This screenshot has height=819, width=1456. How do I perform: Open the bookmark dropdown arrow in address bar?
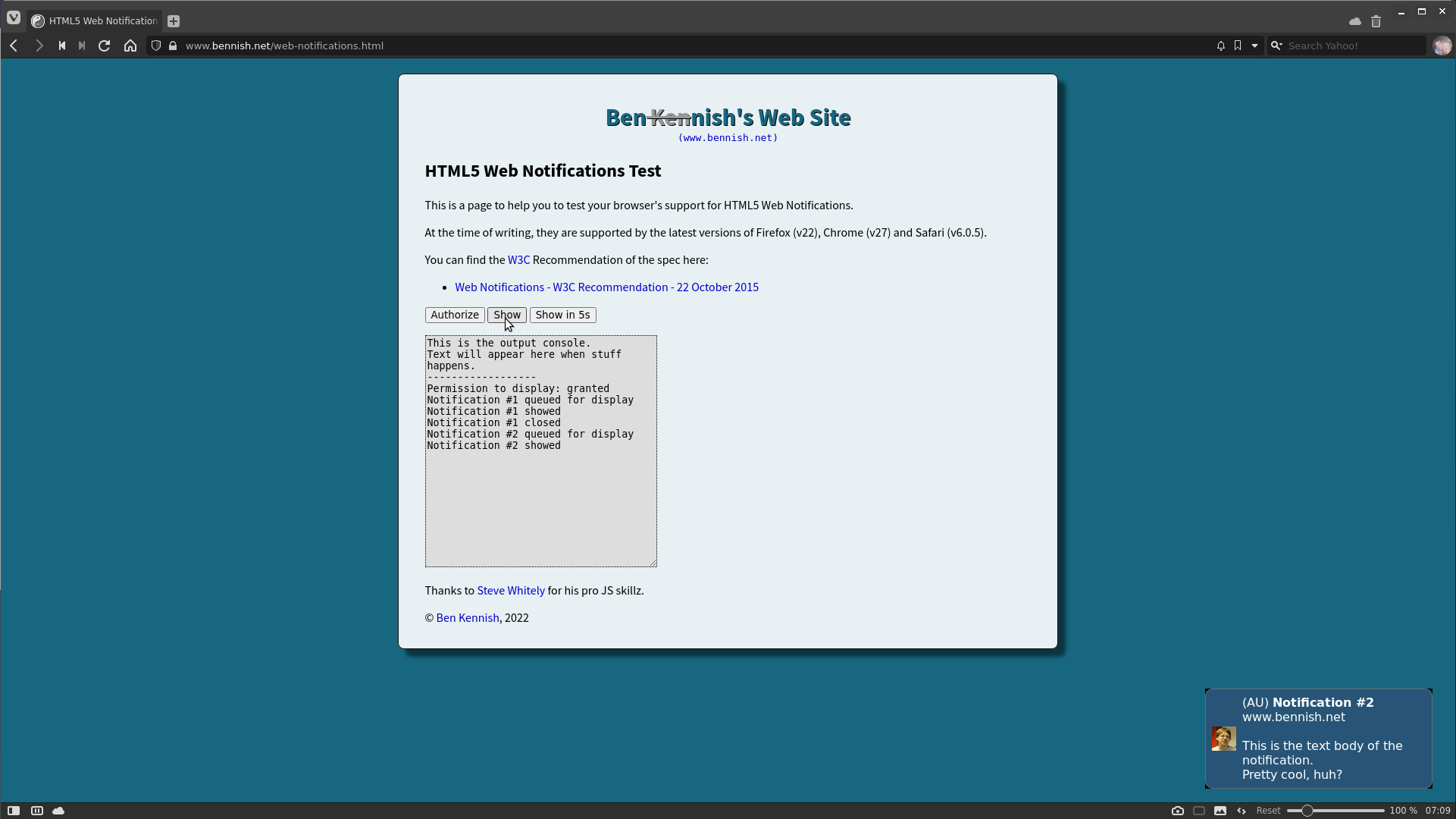[1254, 45]
